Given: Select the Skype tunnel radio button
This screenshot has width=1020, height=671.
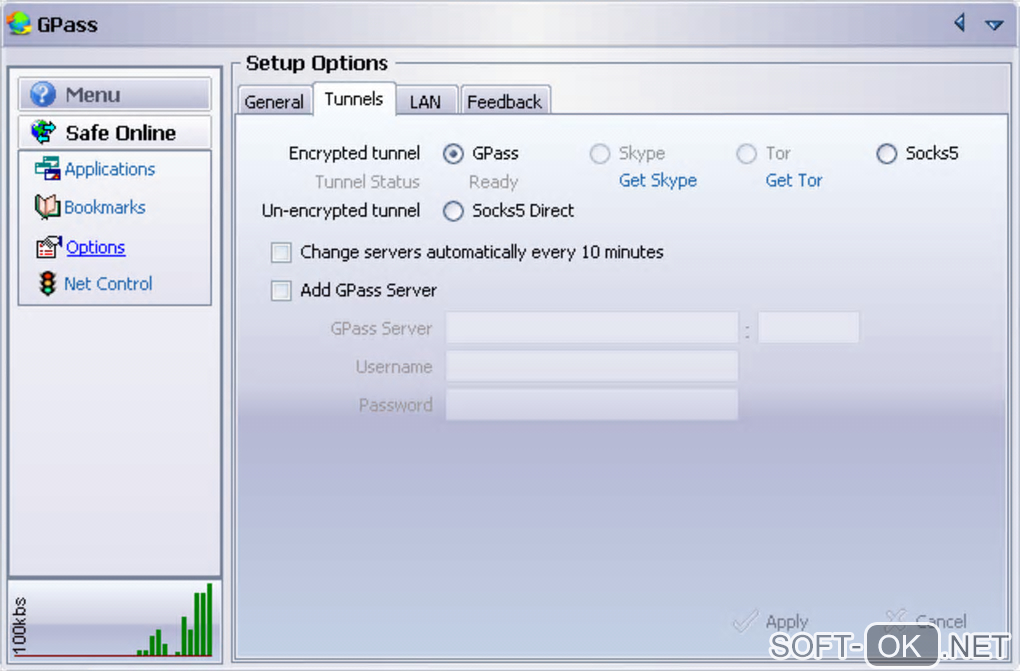Looking at the screenshot, I should click(600, 154).
